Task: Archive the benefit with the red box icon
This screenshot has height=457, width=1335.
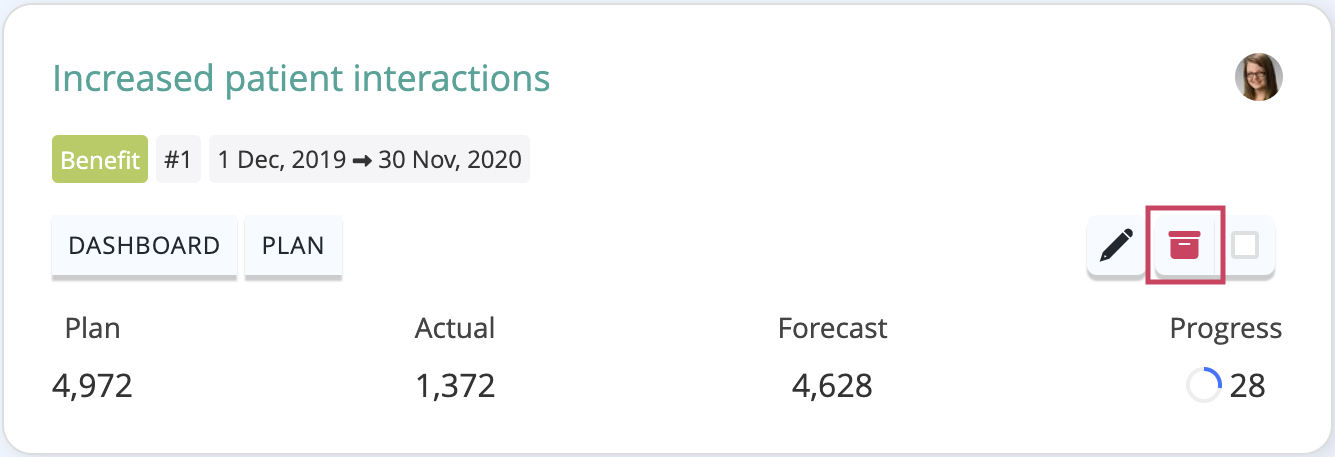Action: pyautogui.click(x=1184, y=245)
